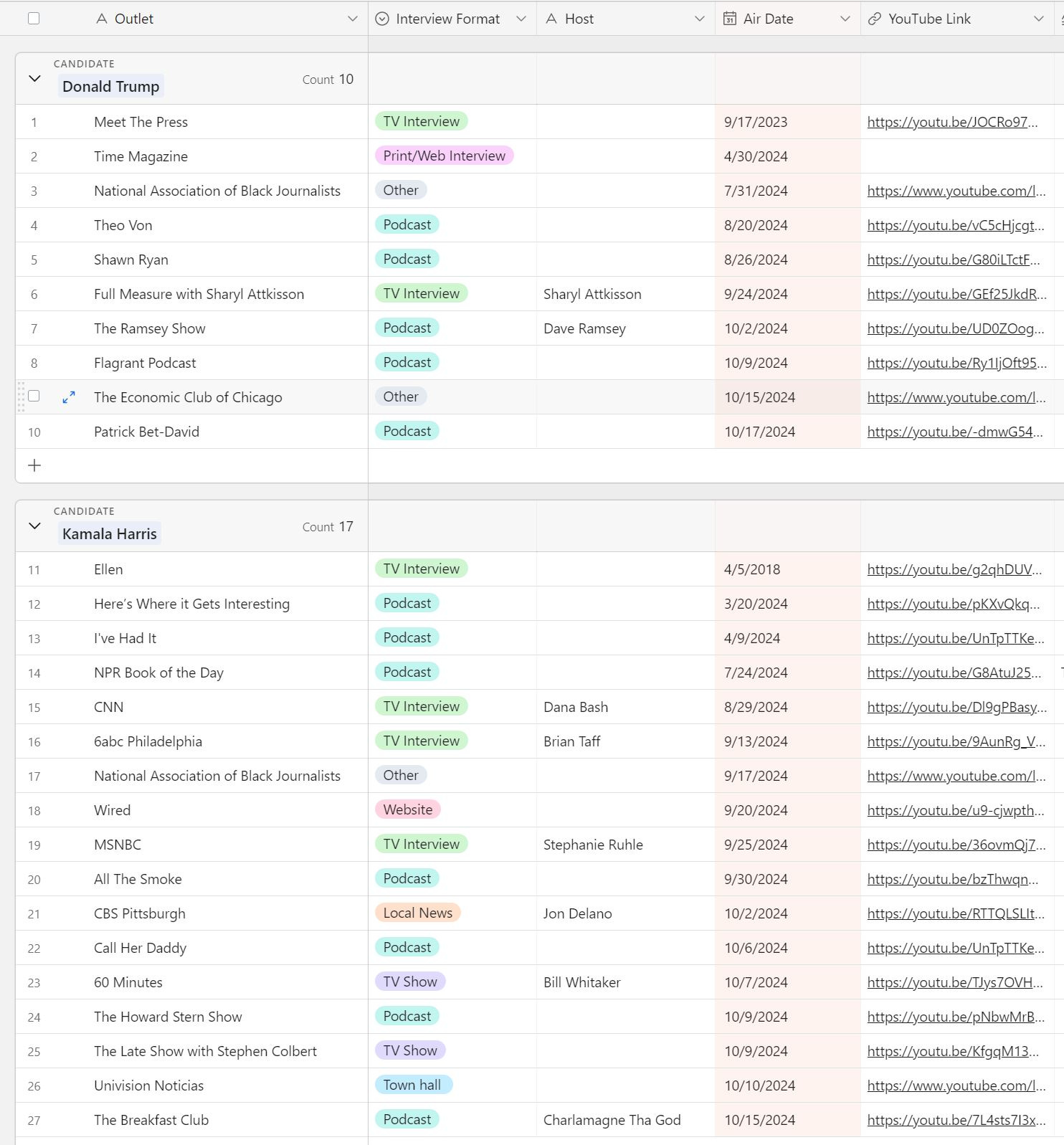Image resolution: width=1064 pixels, height=1145 pixels.
Task: Open the 60 Minutes YouTube link
Action: [955, 982]
